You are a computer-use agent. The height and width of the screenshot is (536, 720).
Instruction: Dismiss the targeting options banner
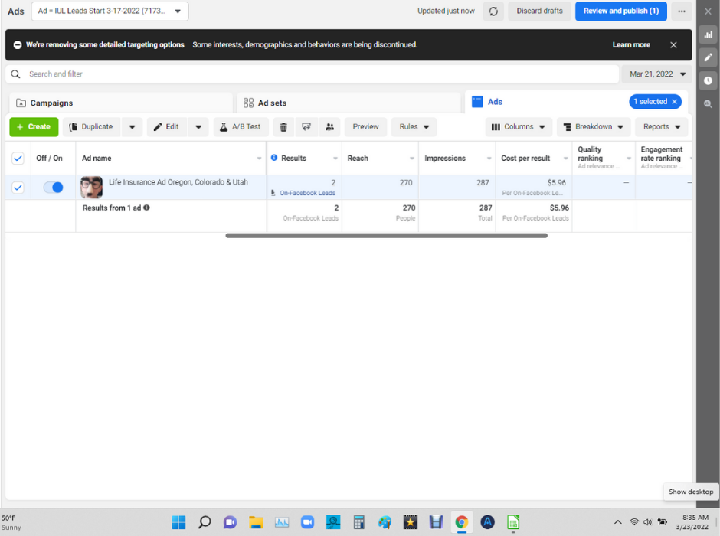tap(673, 45)
